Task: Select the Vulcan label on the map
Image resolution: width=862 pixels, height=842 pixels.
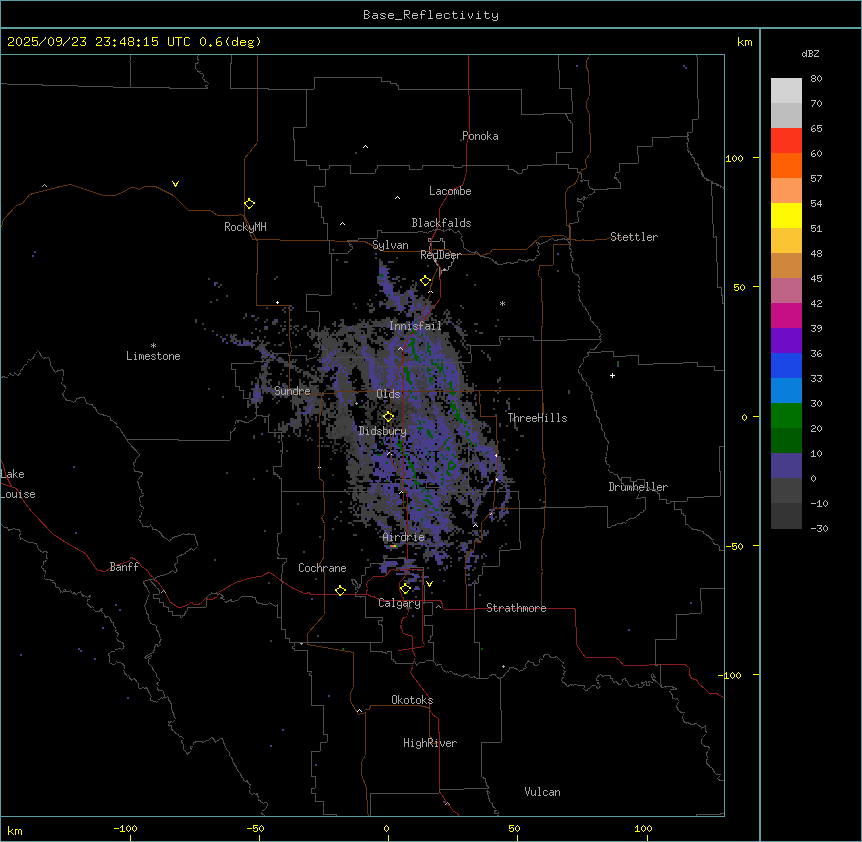Action: pyautogui.click(x=542, y=792)
